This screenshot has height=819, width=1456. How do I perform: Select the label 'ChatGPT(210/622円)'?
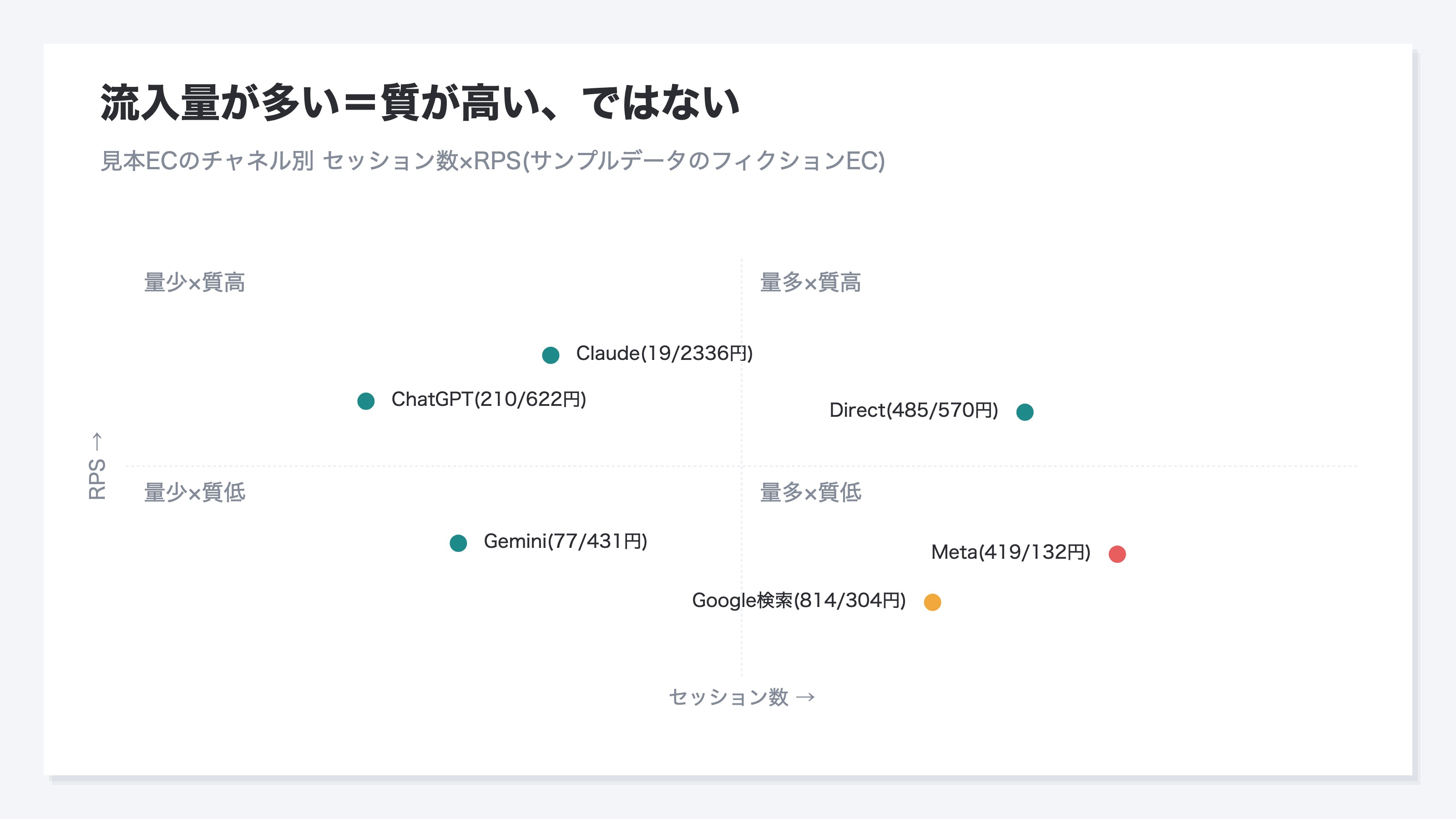pyautogui.click(x=489, y=399)
